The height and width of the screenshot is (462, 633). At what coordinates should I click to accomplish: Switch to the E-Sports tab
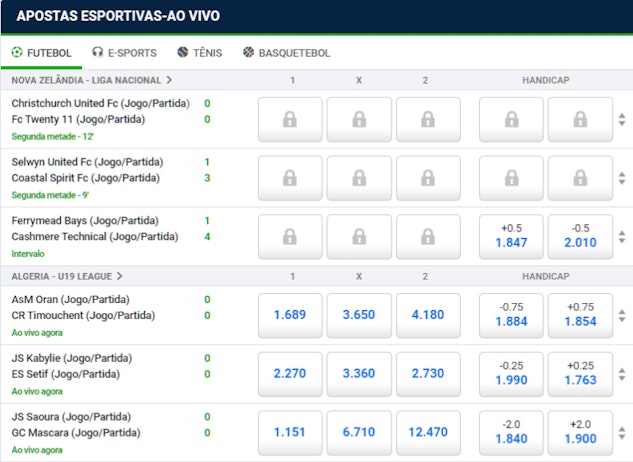click(124, 53)
